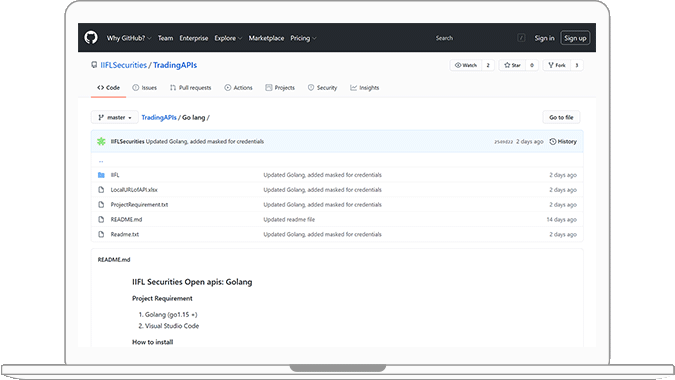
Task: Open the forks count 3
Action: click(x=577, y=65)
